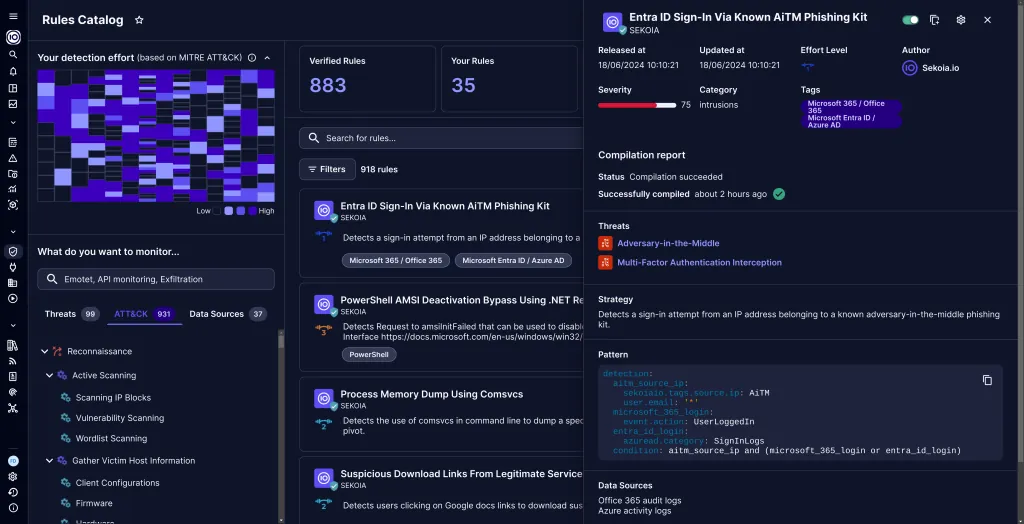The image size is (1024, 524).
Task: Open Multi-Factor Authentication Interception link
Action: [x=699, y=263]
